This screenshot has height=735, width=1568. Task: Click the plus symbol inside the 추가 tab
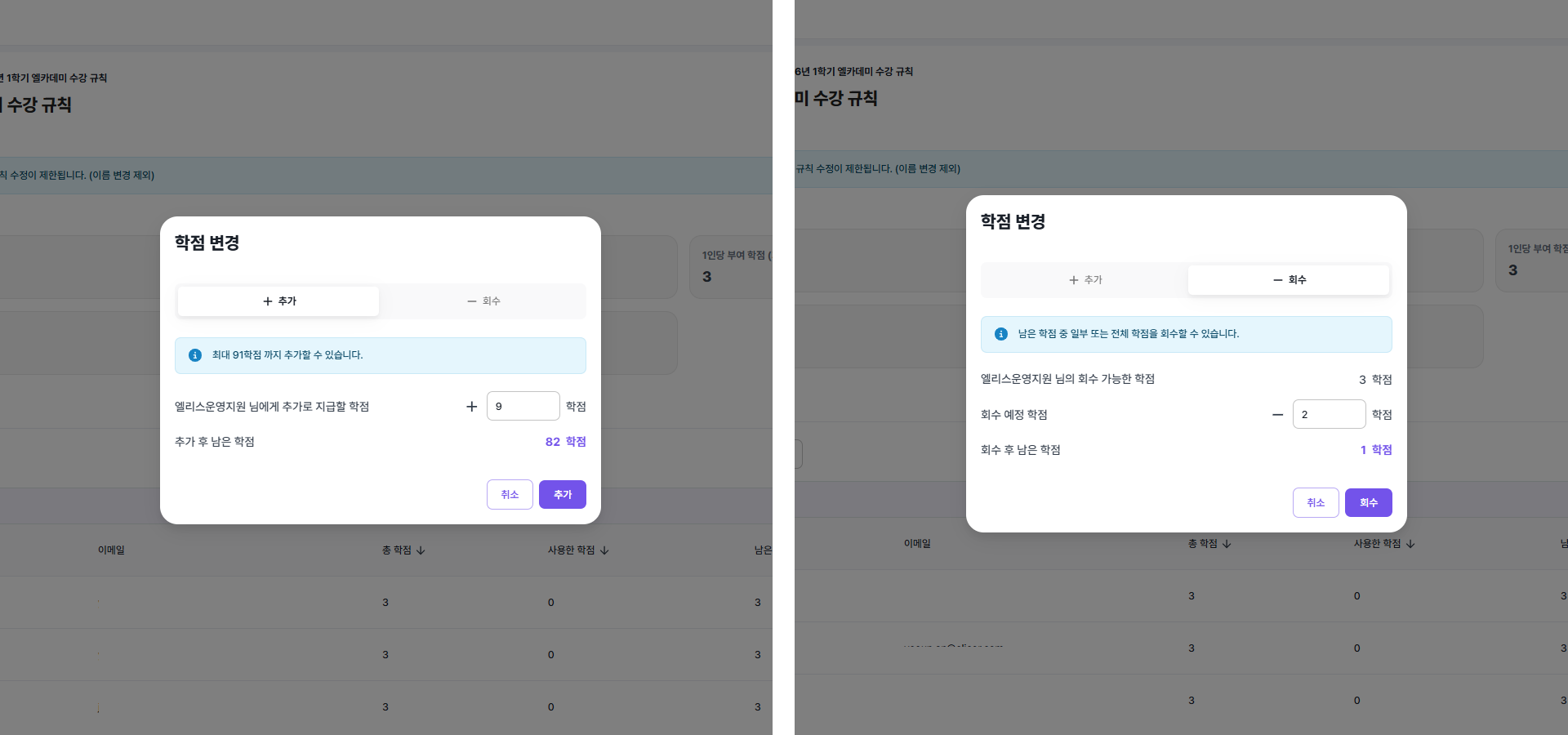(267, 301)
